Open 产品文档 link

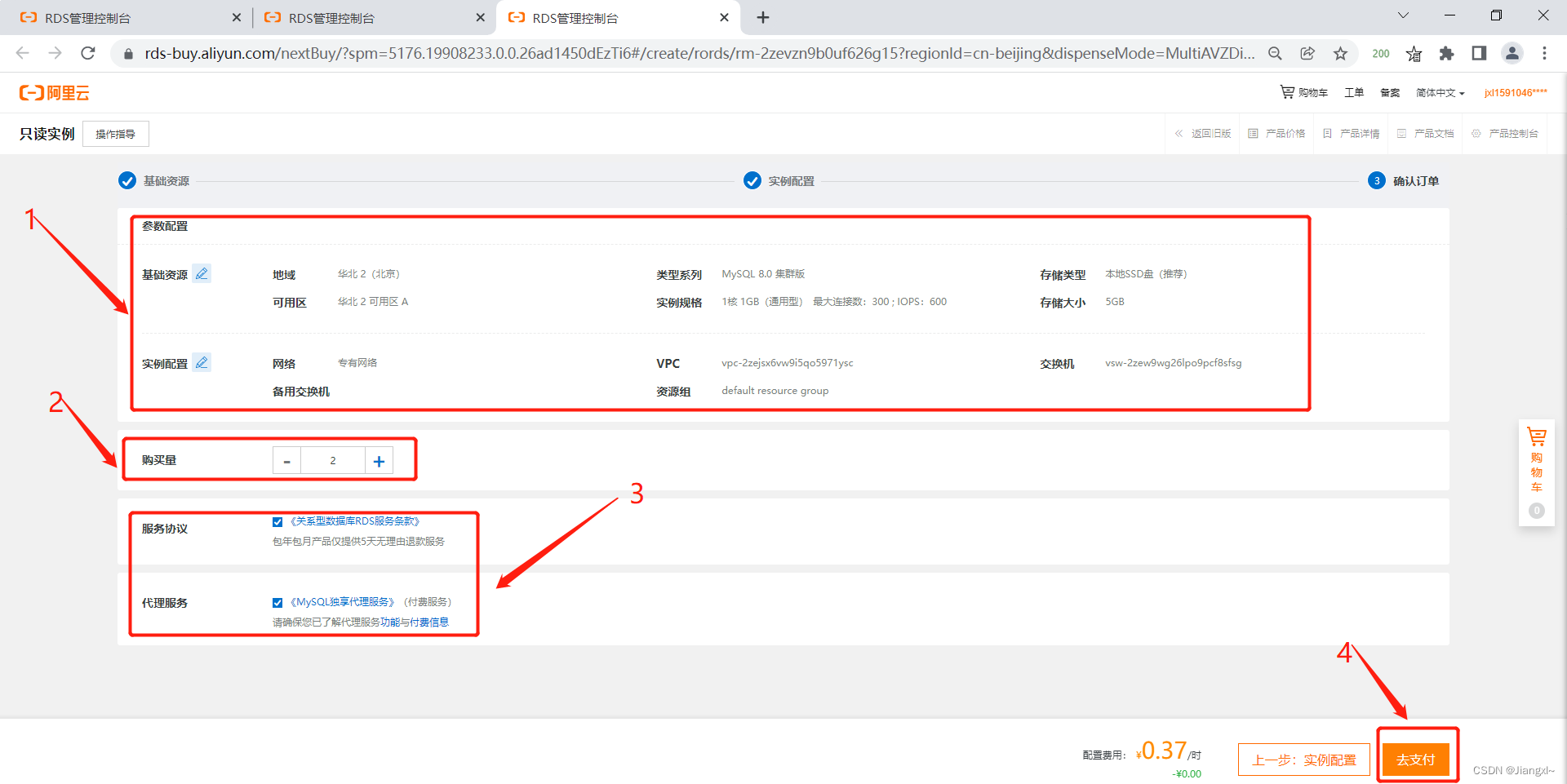coord(1426,133)
